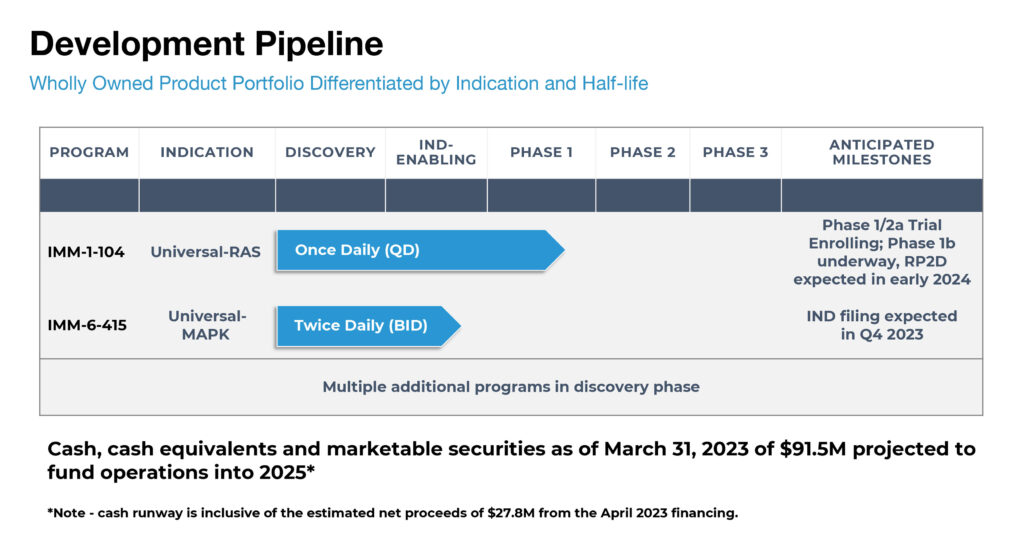This screenshot has width=1024, height=540.
Task: Click the PHASE 2 column header
Action: 642,152
